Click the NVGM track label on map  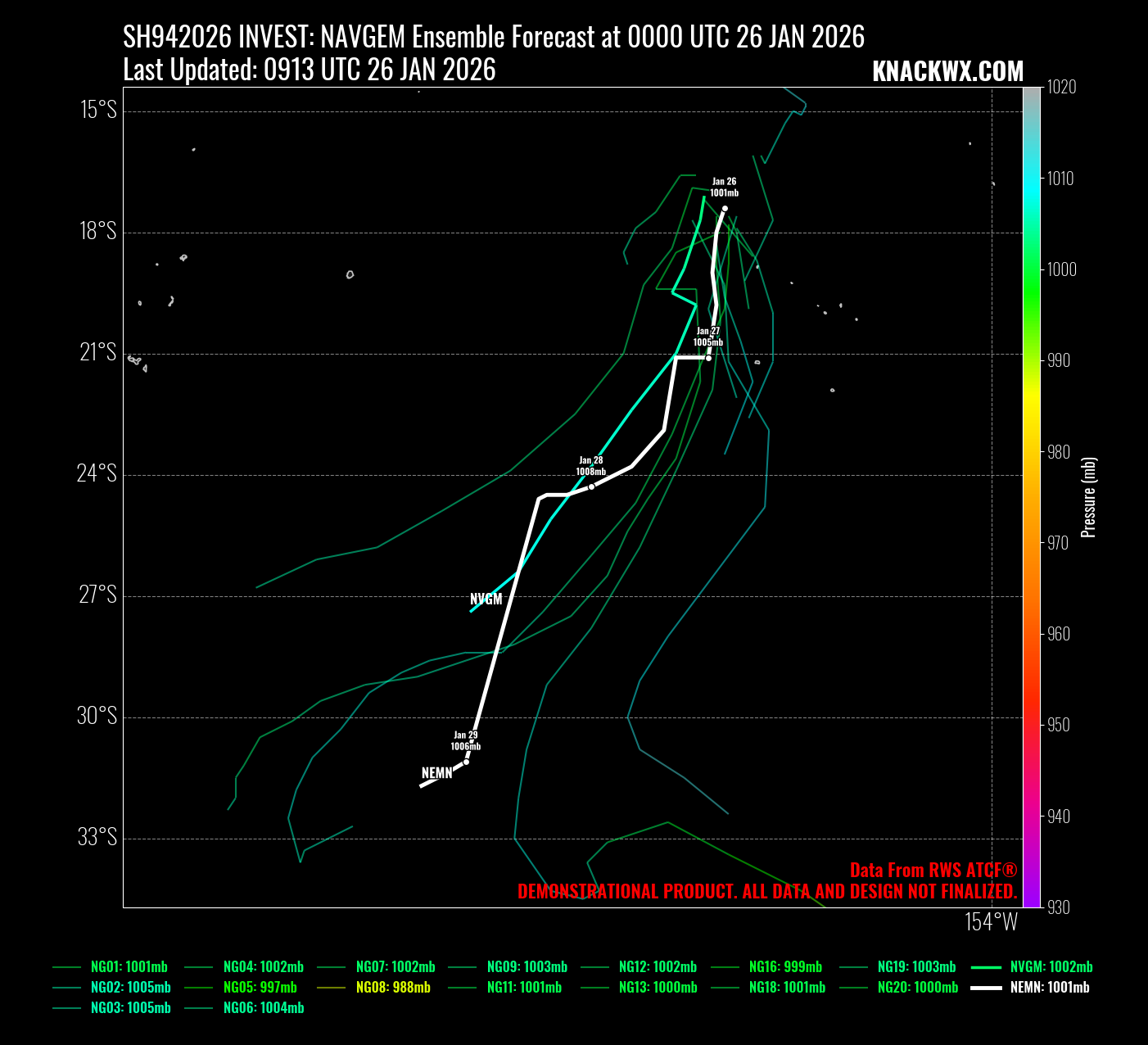[486, 599]
